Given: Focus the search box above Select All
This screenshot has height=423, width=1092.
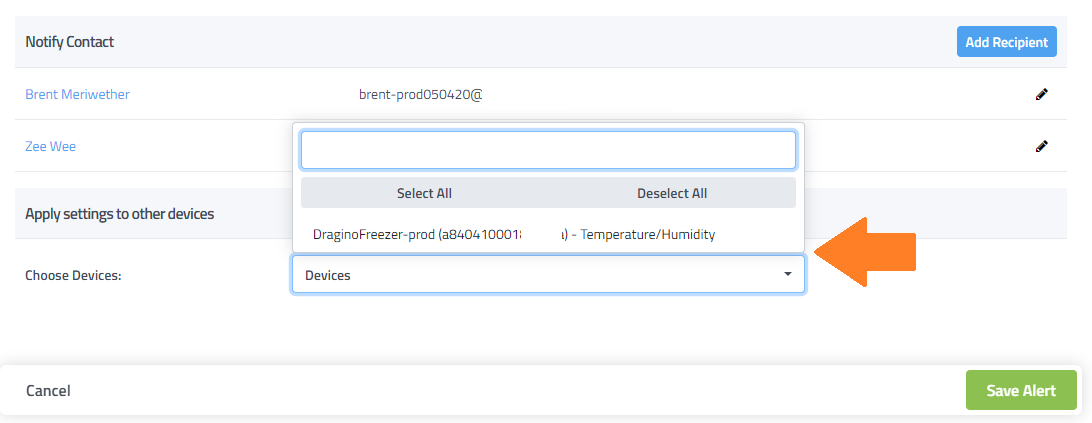Looking at the screenshot, I should tap(548, 150).
